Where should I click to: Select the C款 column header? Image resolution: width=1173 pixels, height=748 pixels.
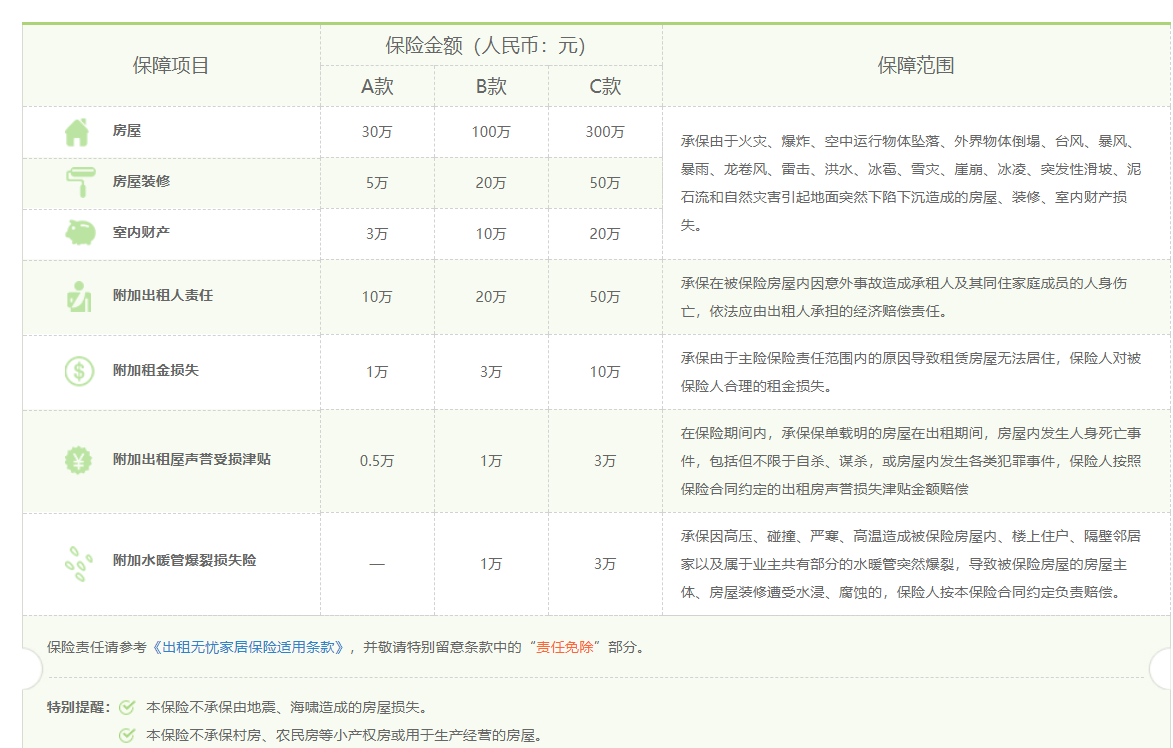point(605,87)
